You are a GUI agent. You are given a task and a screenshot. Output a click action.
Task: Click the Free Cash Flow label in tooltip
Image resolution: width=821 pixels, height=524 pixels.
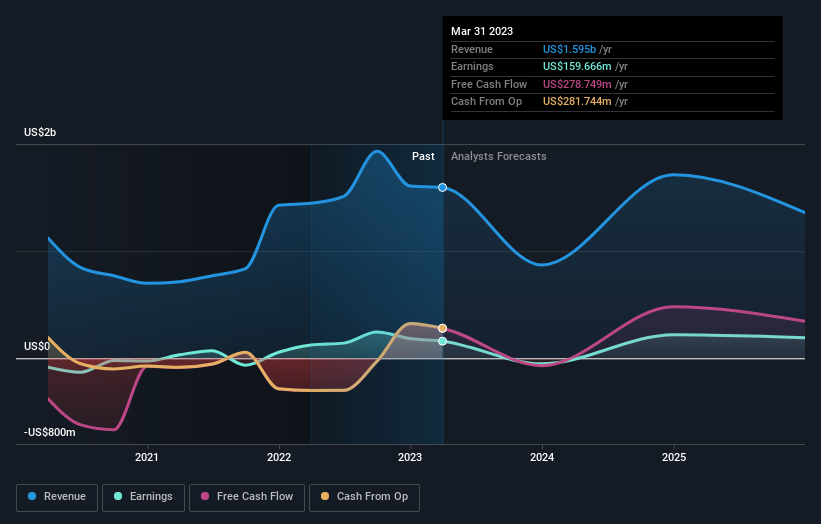tap(489, 84)
